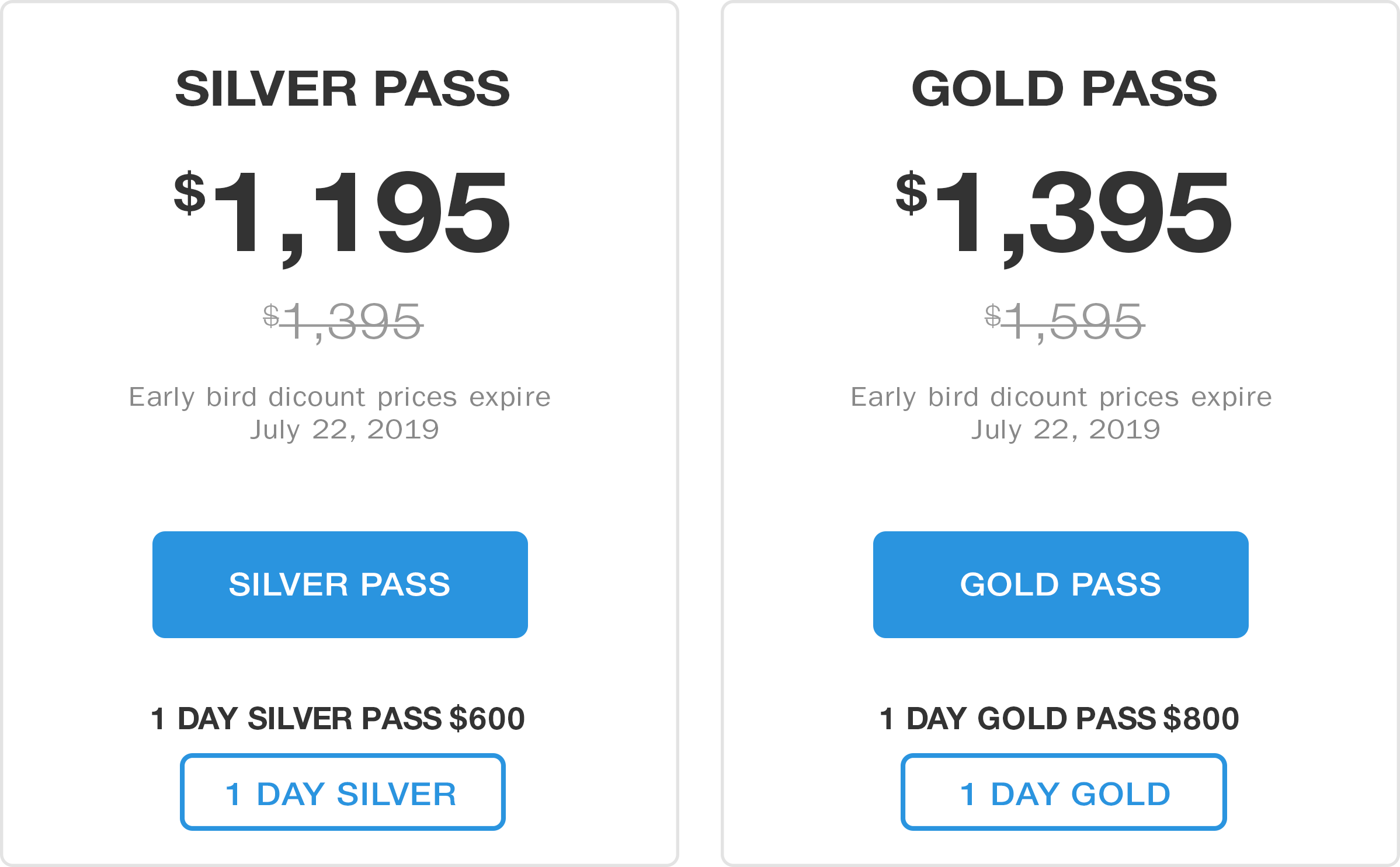Click the crossed-out $1,595 gold original price

[x=1064, y=322]
